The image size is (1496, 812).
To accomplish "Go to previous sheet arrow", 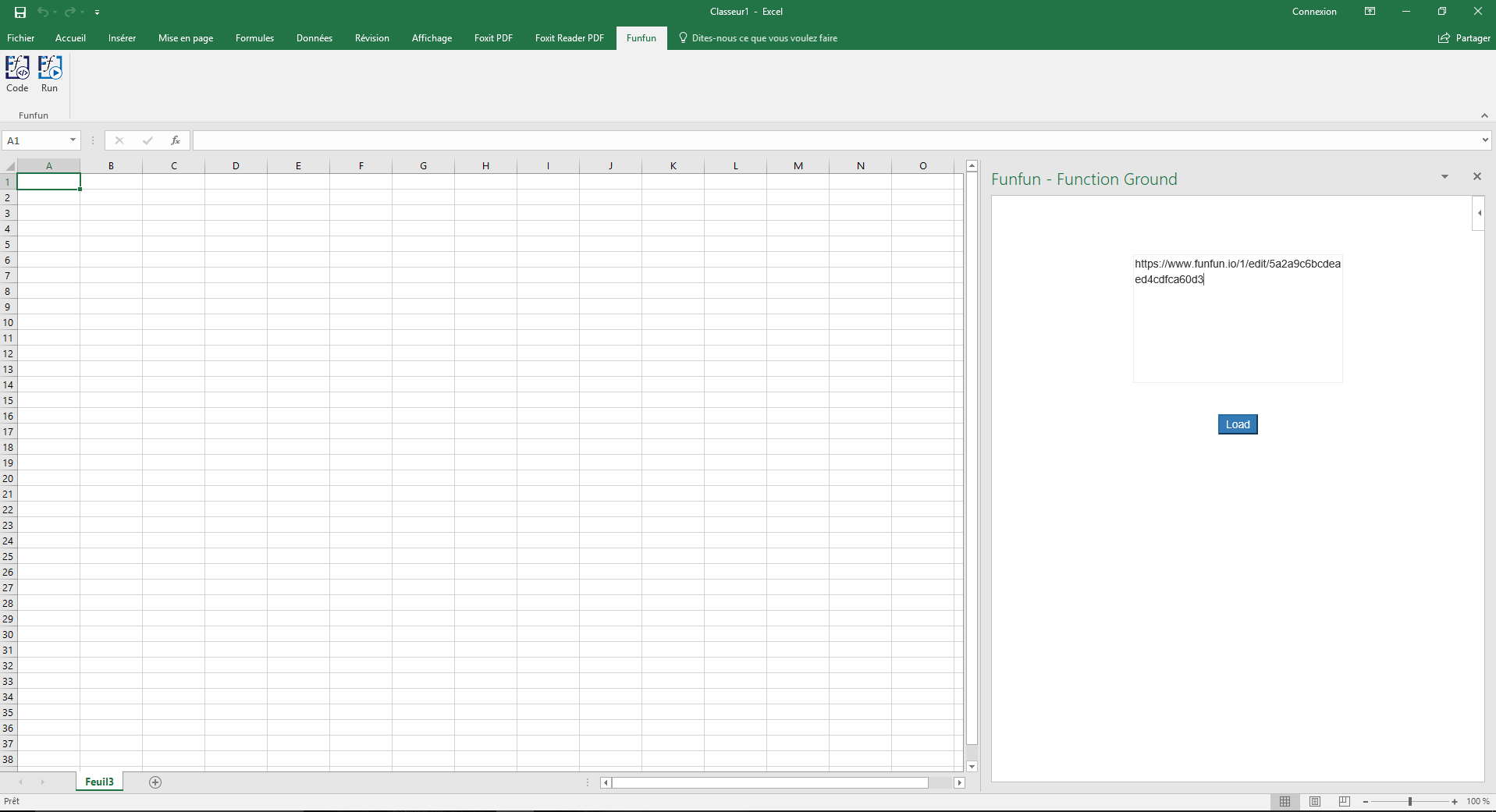I will [x=21, y=782].
